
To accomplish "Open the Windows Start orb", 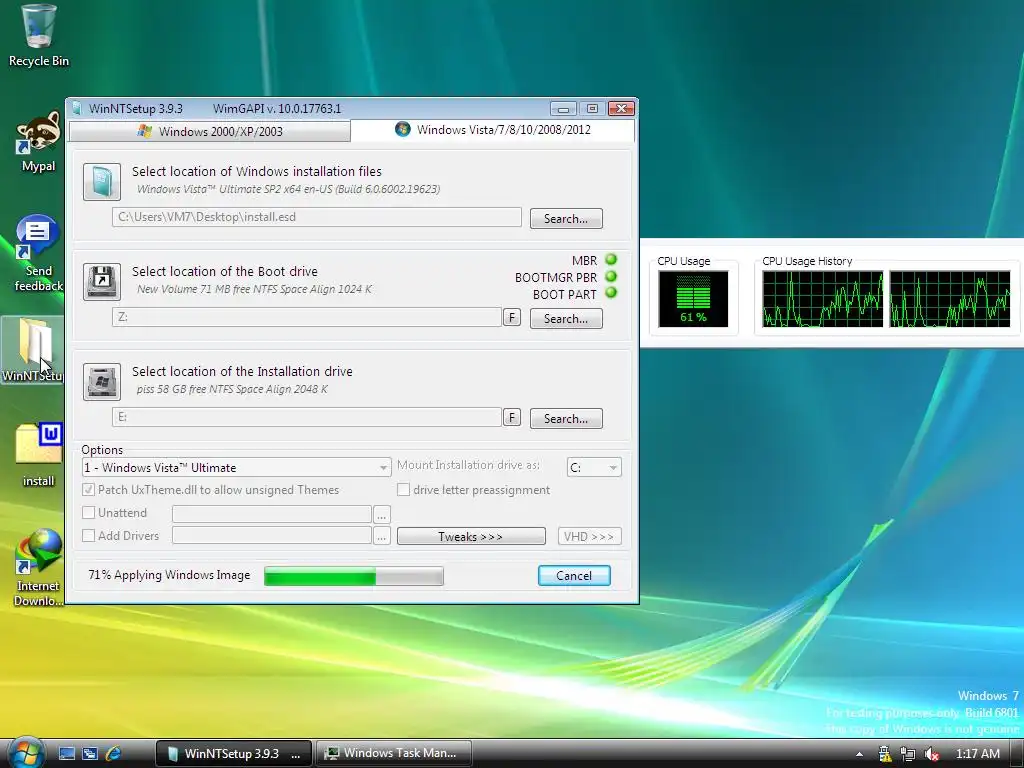I will coord(25,753).
